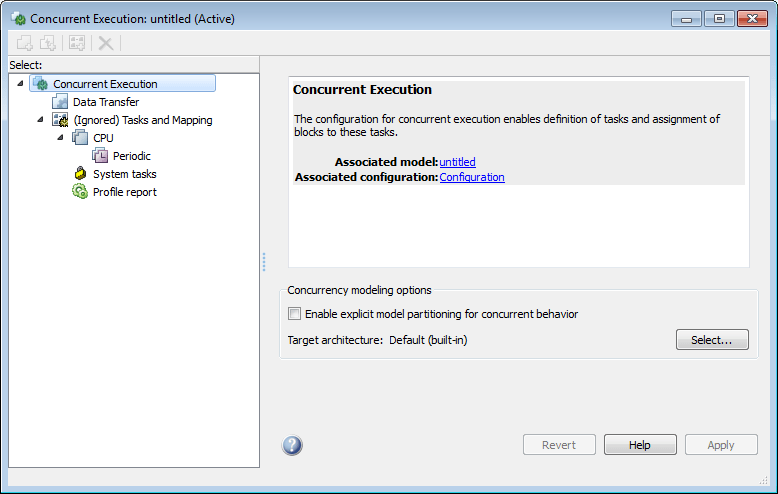The width and height of the screenshot is (778, 494).
Task: Open the associated model link 'untitled'
Action: [457, 162]
